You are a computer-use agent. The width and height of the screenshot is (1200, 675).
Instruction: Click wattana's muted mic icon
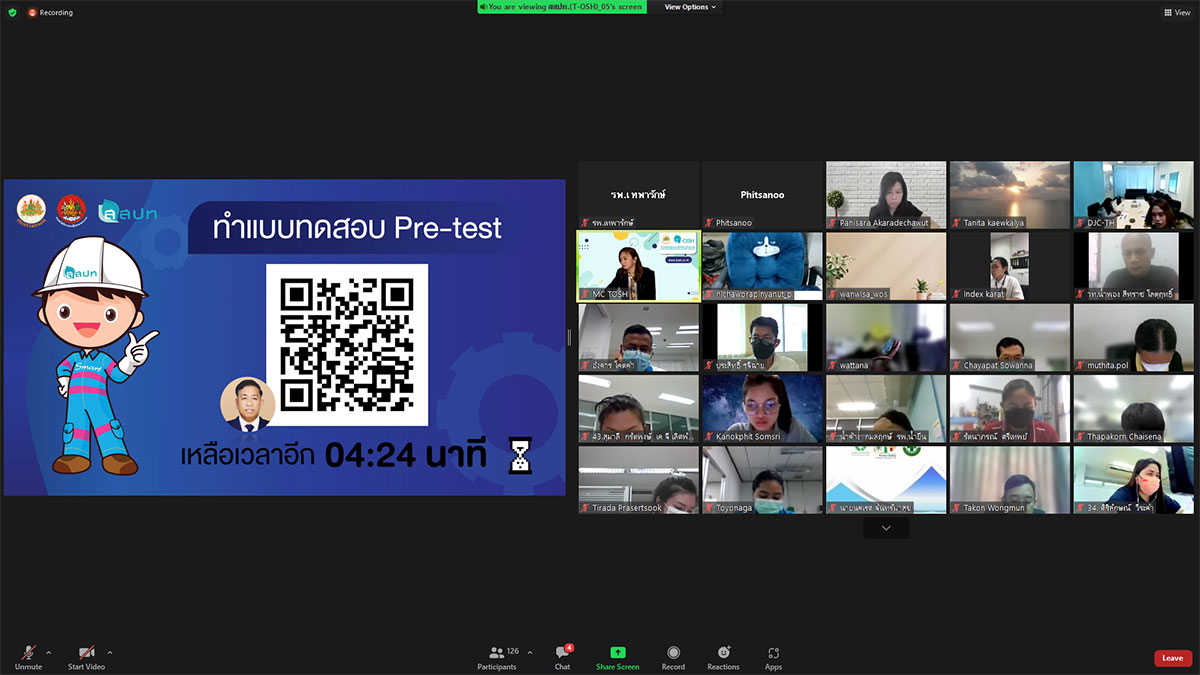[833, 365]
